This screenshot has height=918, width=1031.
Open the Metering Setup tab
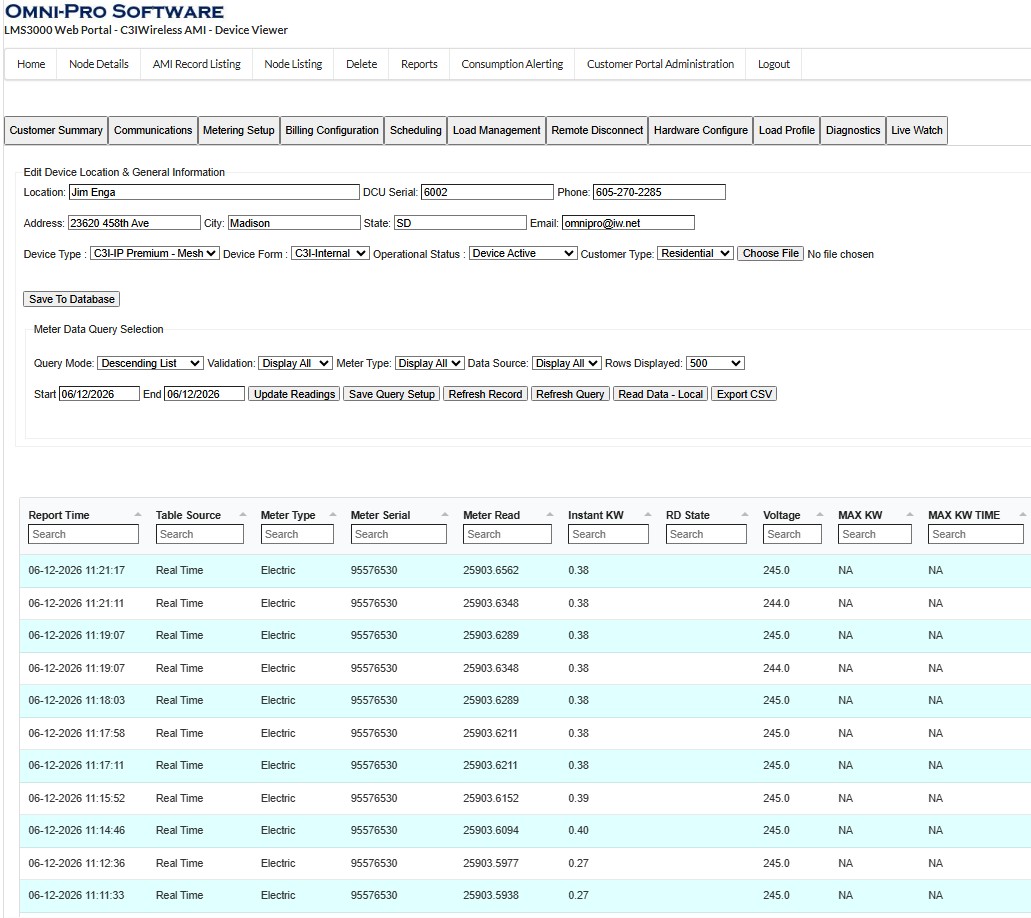(x=239, y=130)
